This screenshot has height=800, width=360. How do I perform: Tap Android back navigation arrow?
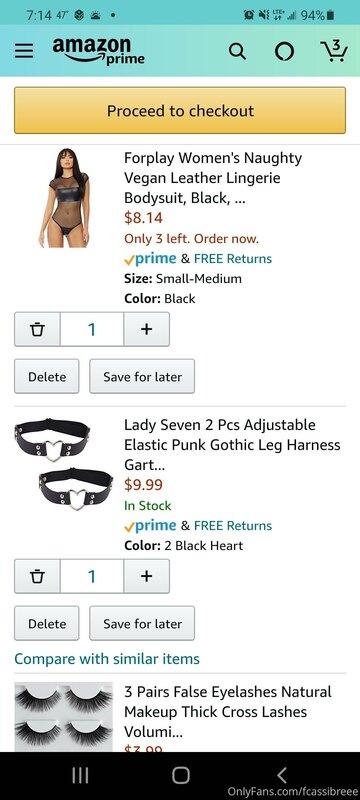point(281,775)
